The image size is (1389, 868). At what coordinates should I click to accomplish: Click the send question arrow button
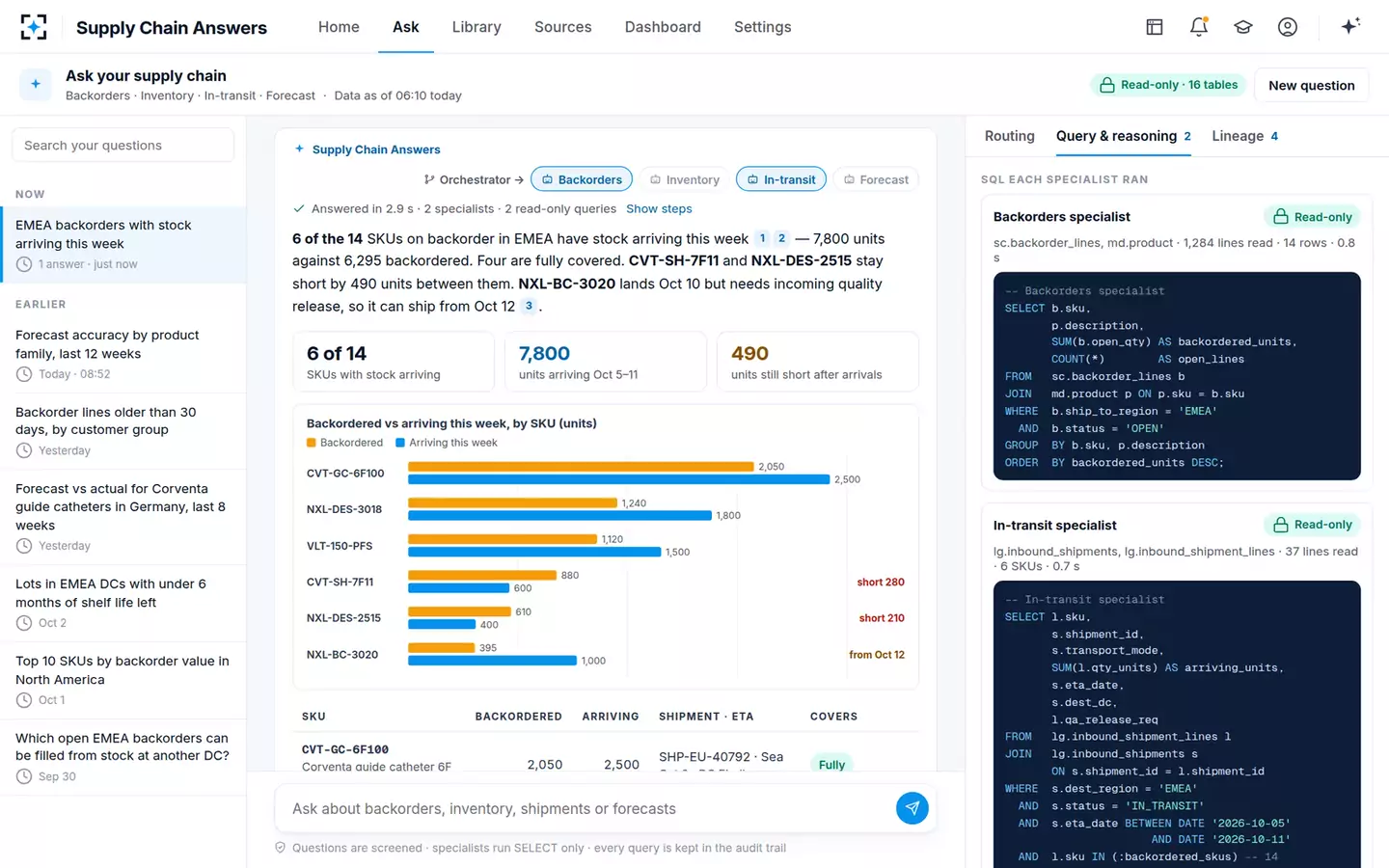coord(912,808)
